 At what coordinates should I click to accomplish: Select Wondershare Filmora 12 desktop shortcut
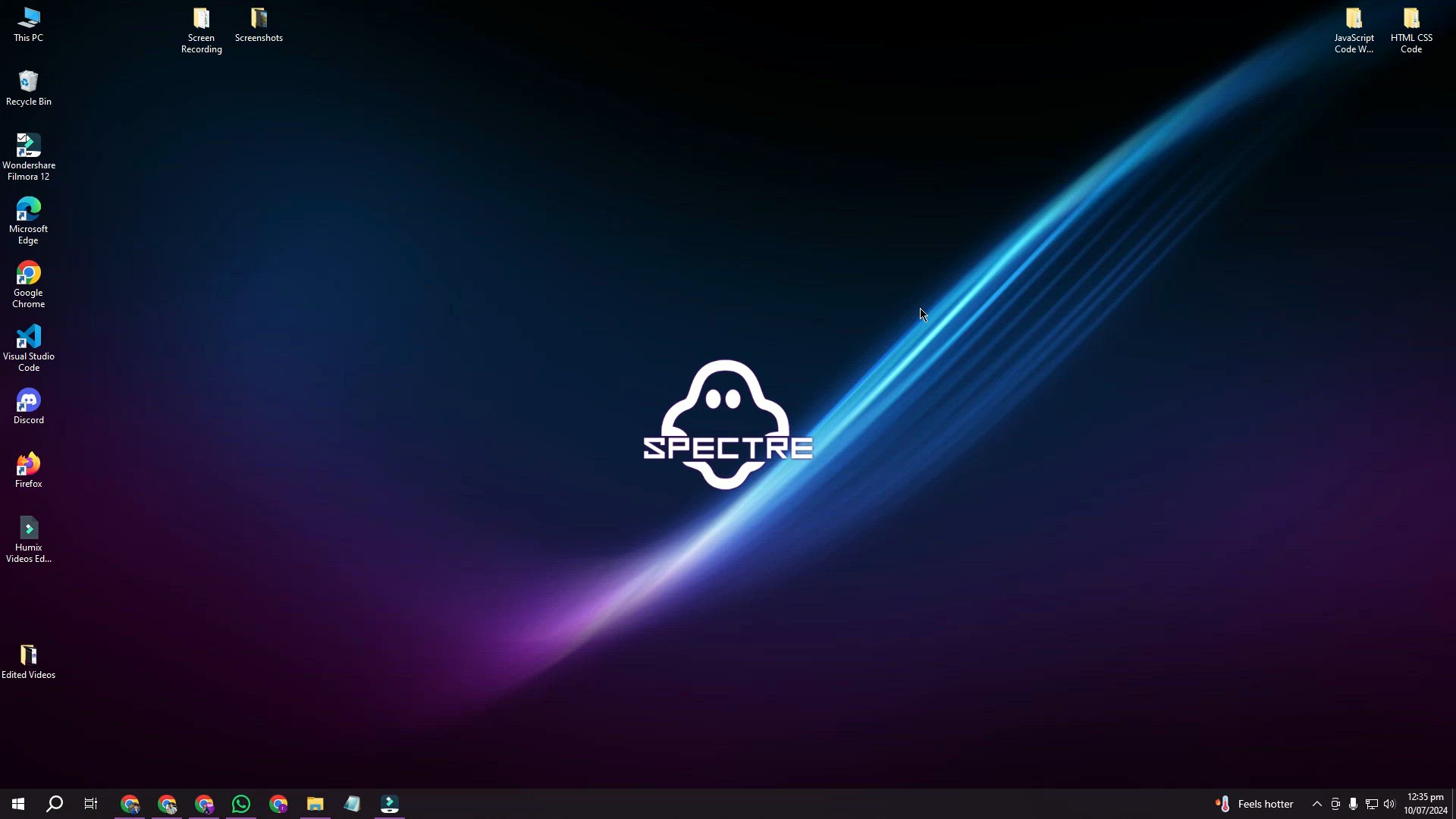tap(28, 157)
